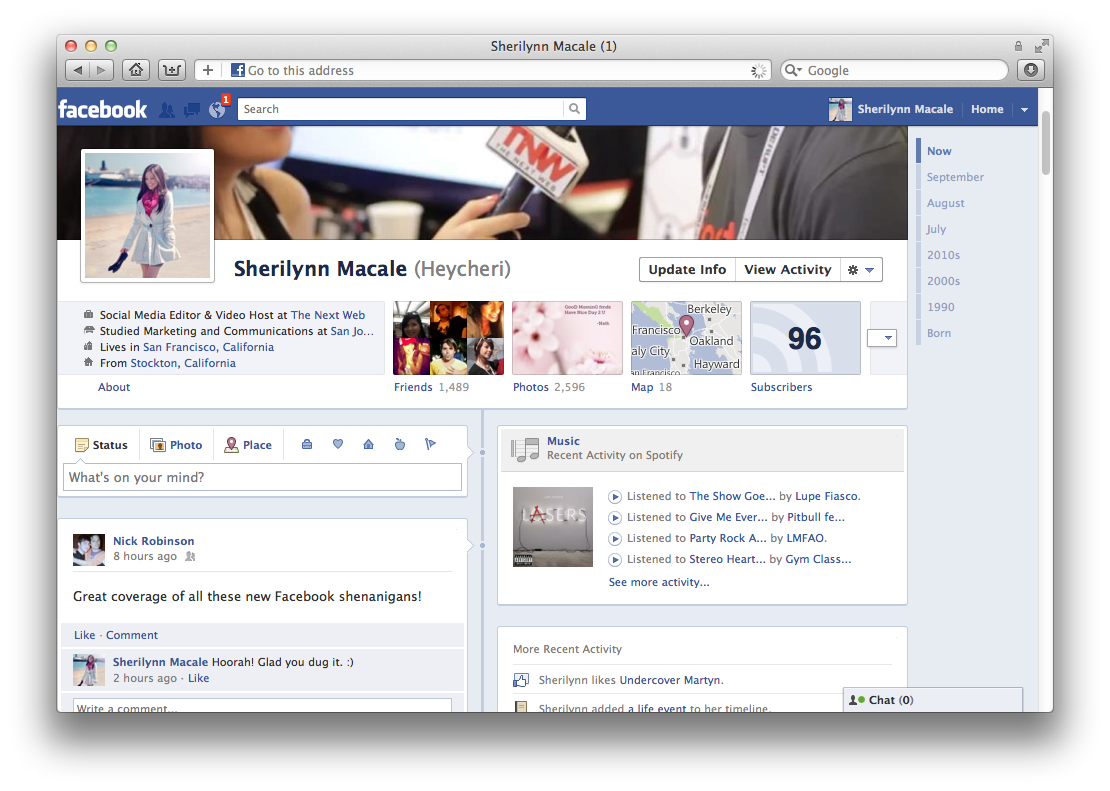Select the Photo composer tab
This screenshot has width=1110, height=791.
(176, 445)
